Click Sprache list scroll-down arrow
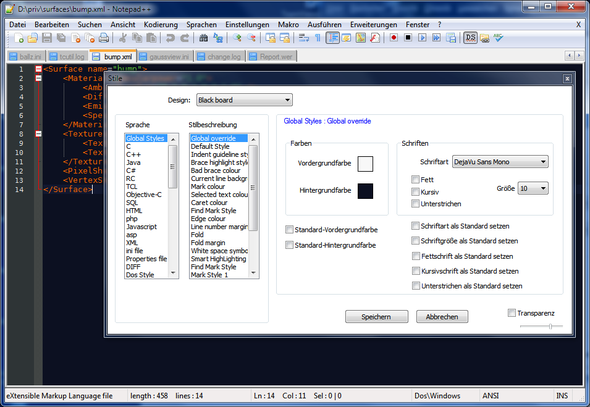The height and width of the screenshot is (407, 590). [173, 273]
